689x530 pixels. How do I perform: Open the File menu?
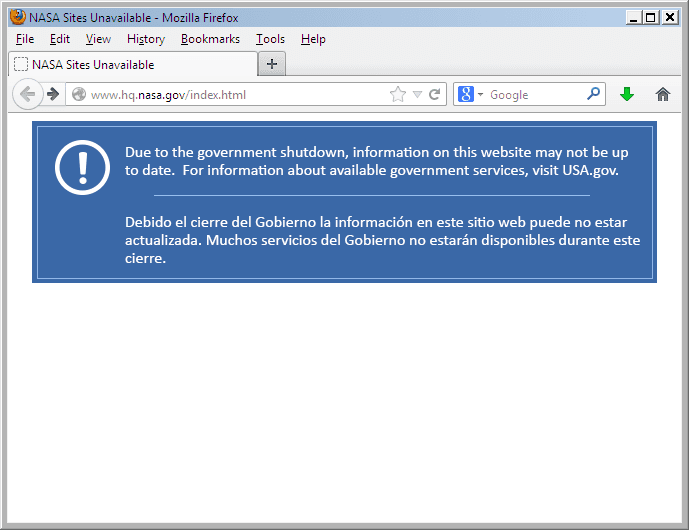pyautogui.click(x=25, y=39)
